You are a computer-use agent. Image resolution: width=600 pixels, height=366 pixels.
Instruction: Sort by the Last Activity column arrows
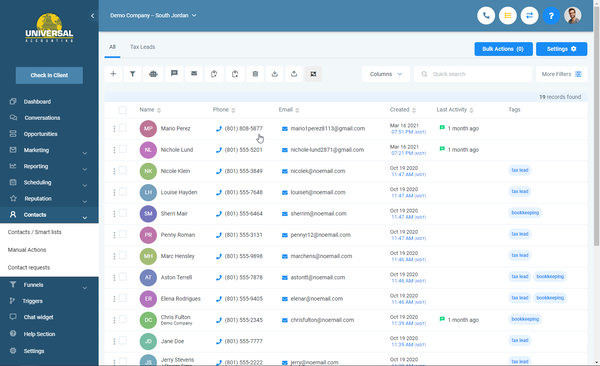[471, 110]
